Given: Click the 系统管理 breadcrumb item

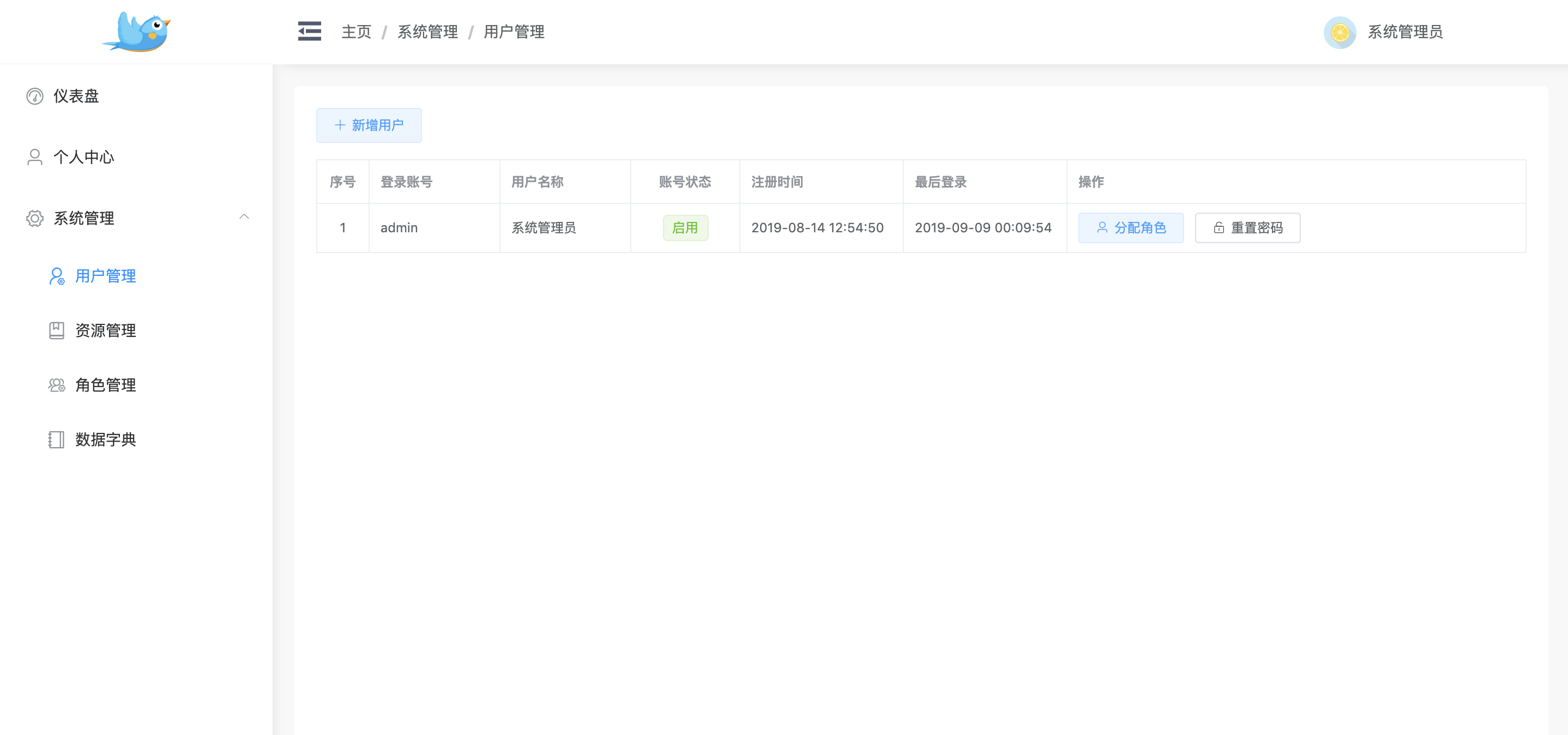Looking at the screenshot, I should tap(427, 32).
